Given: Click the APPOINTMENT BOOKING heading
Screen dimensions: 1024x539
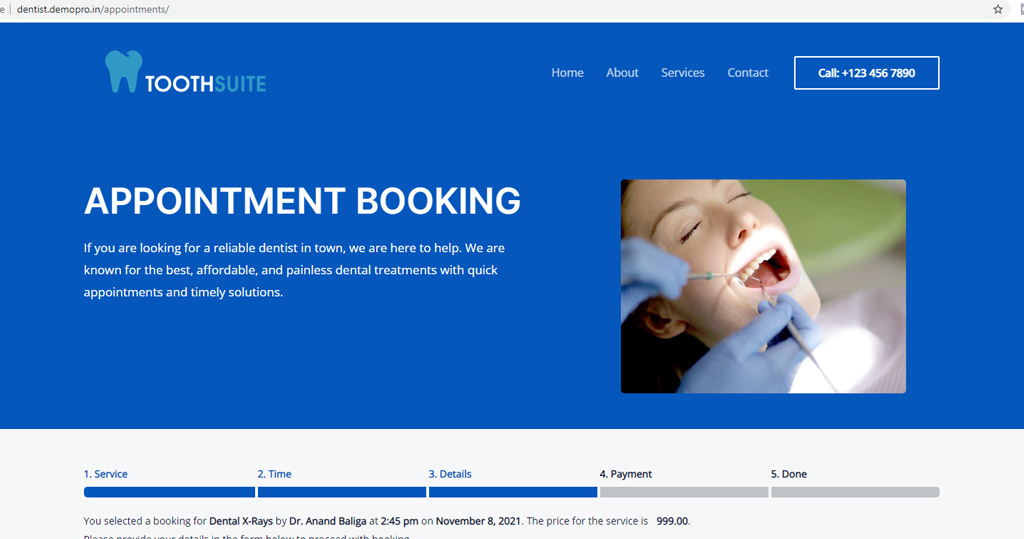Looking at the screenshot, I should [302, 201].
